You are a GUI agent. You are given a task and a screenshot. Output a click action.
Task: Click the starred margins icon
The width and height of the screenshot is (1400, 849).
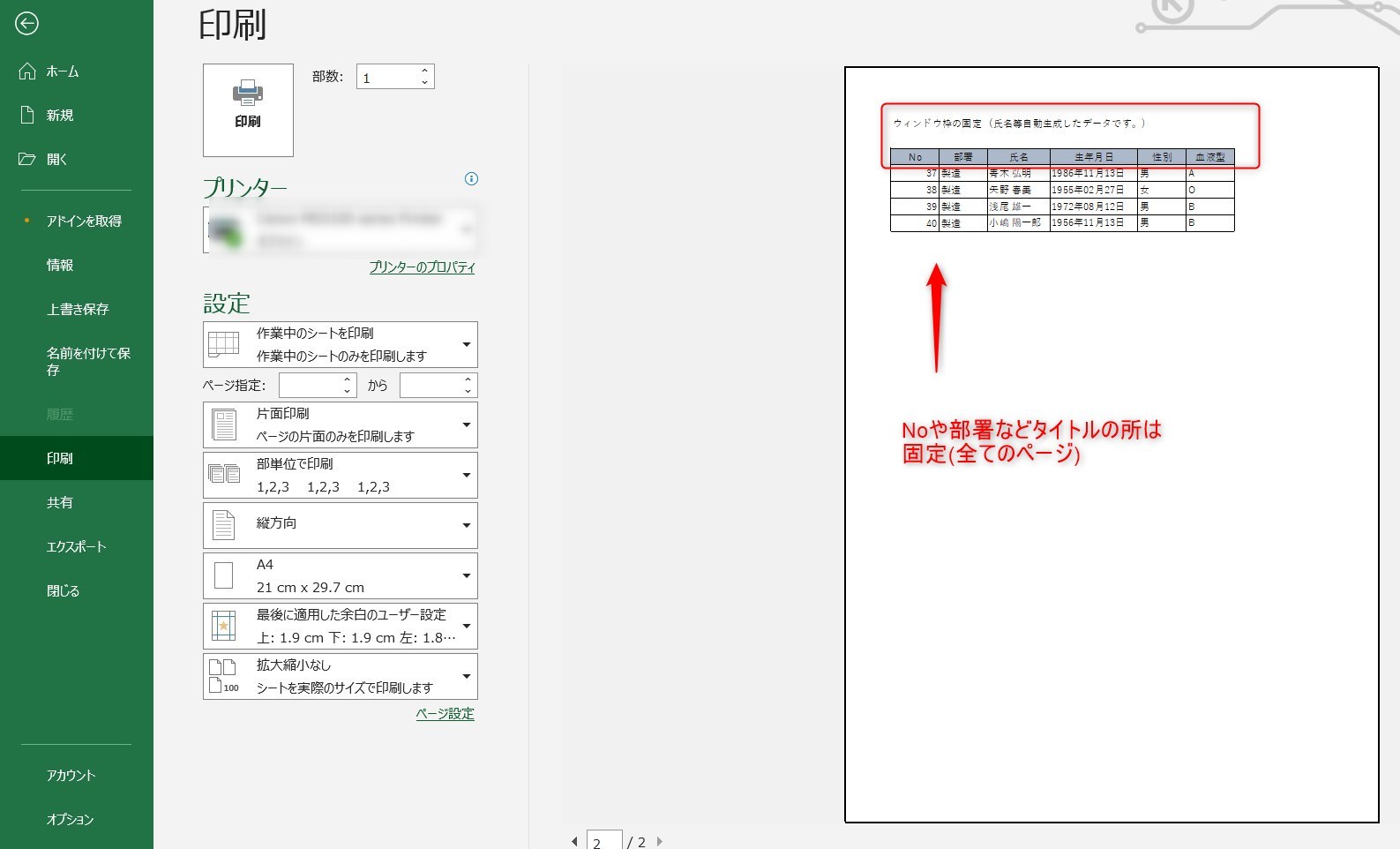tap(224, 626)
